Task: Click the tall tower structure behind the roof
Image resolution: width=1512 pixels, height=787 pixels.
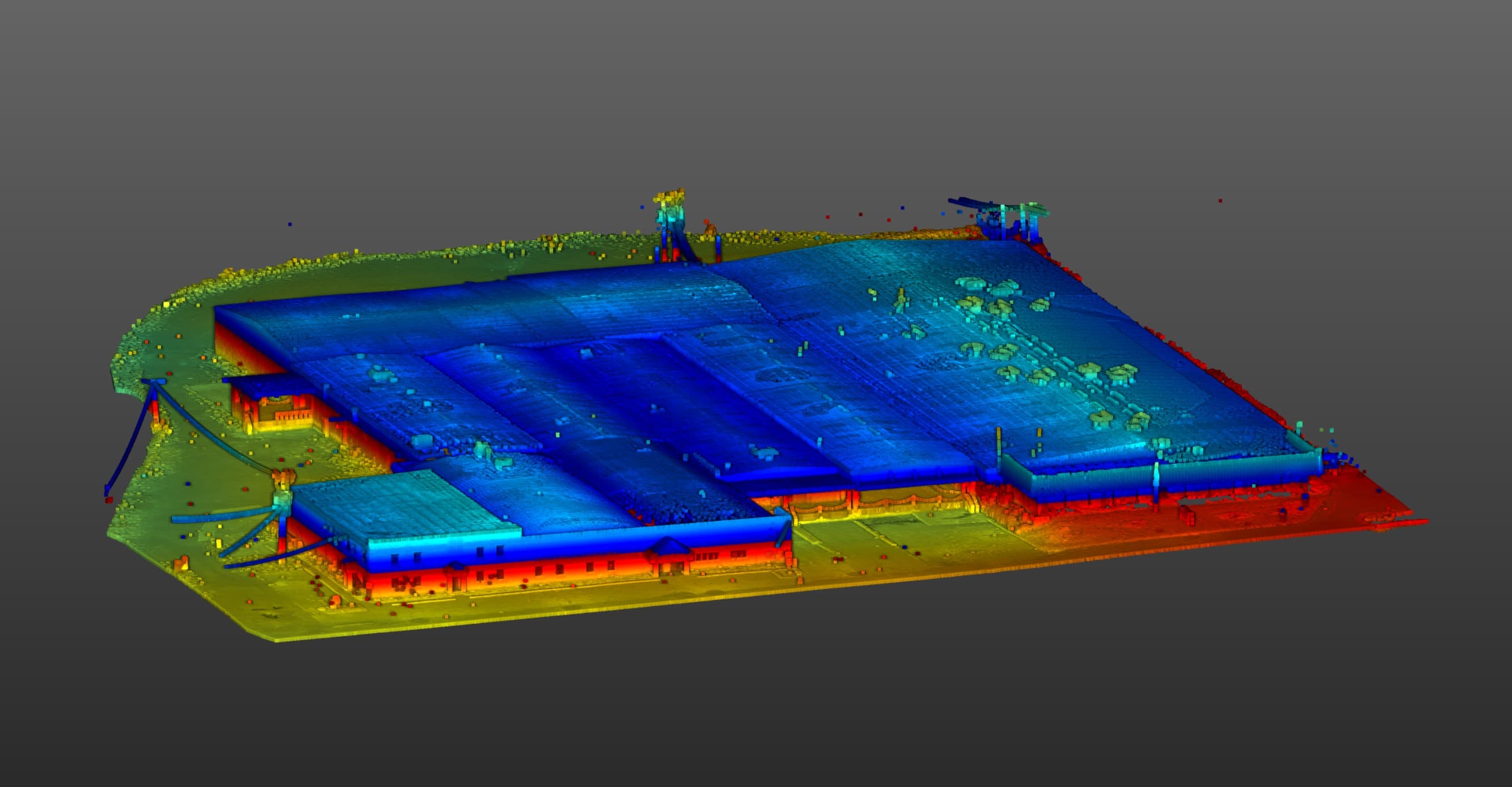Action: tap(673, 225)
